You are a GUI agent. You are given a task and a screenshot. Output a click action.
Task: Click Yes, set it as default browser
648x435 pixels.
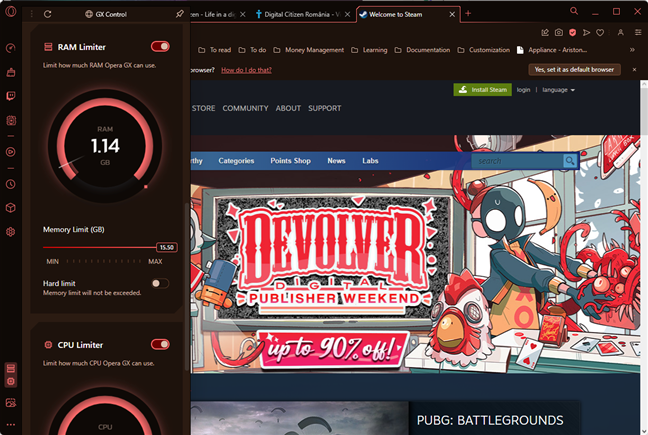point(574,69)
